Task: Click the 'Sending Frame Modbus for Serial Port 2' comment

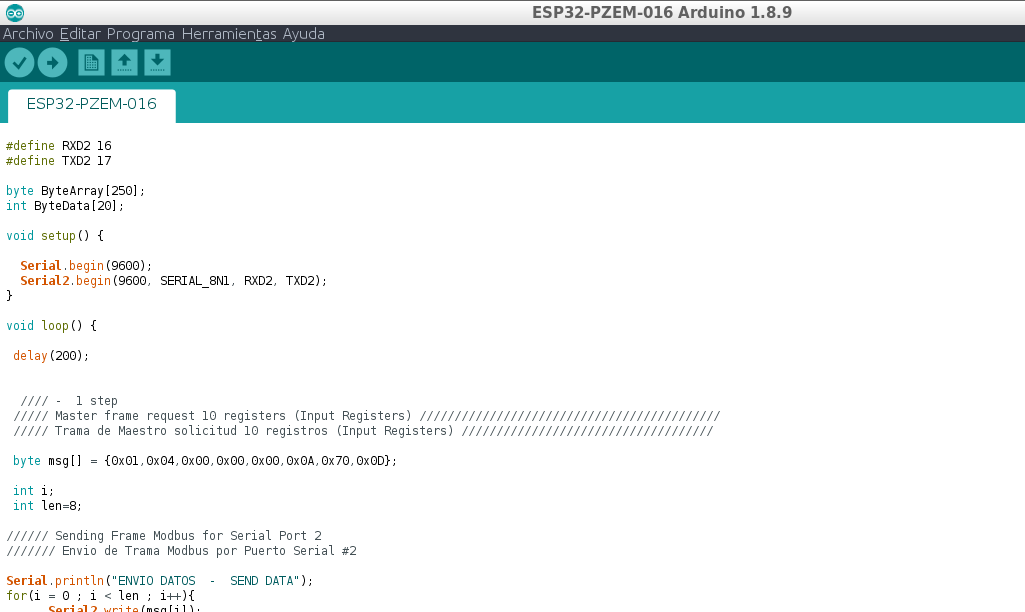Action: tap(164, 536)
